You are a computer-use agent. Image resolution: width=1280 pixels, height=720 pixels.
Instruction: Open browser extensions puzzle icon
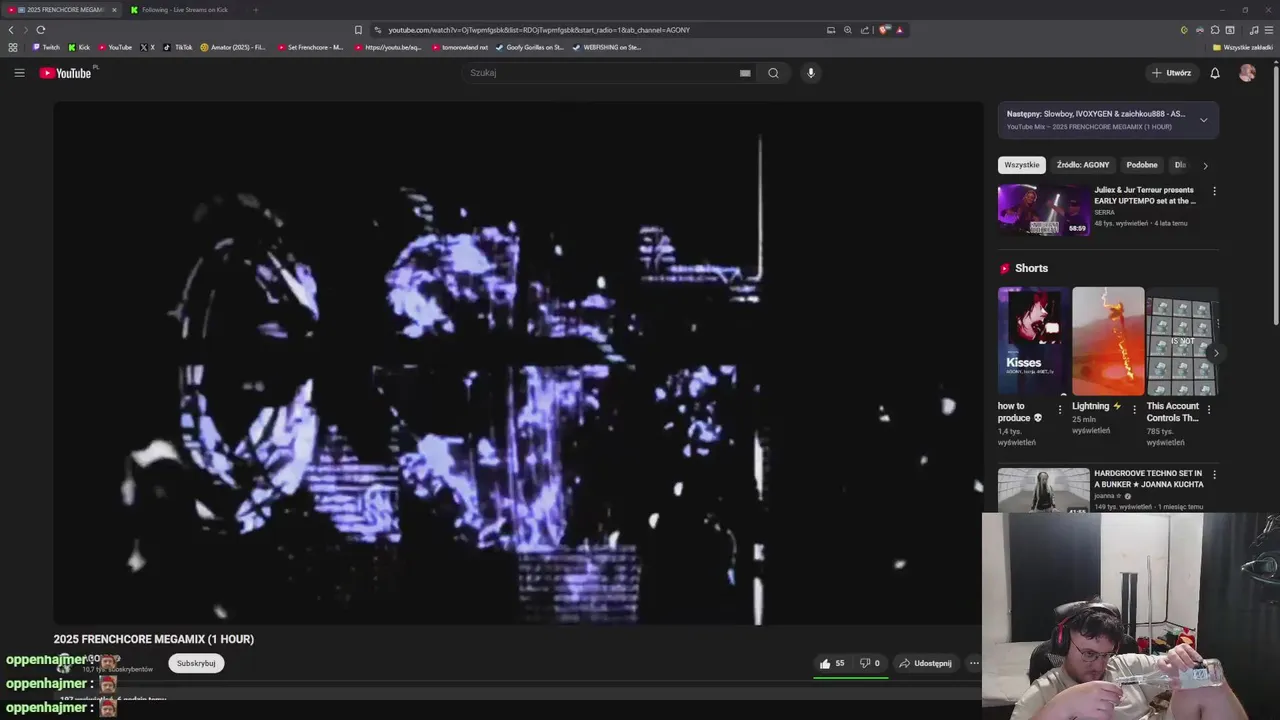pyautogui.click(x=1215, y=30)
